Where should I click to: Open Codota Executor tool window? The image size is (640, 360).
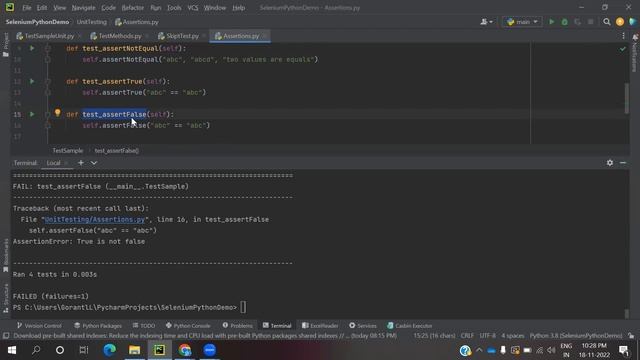(409, 326)
